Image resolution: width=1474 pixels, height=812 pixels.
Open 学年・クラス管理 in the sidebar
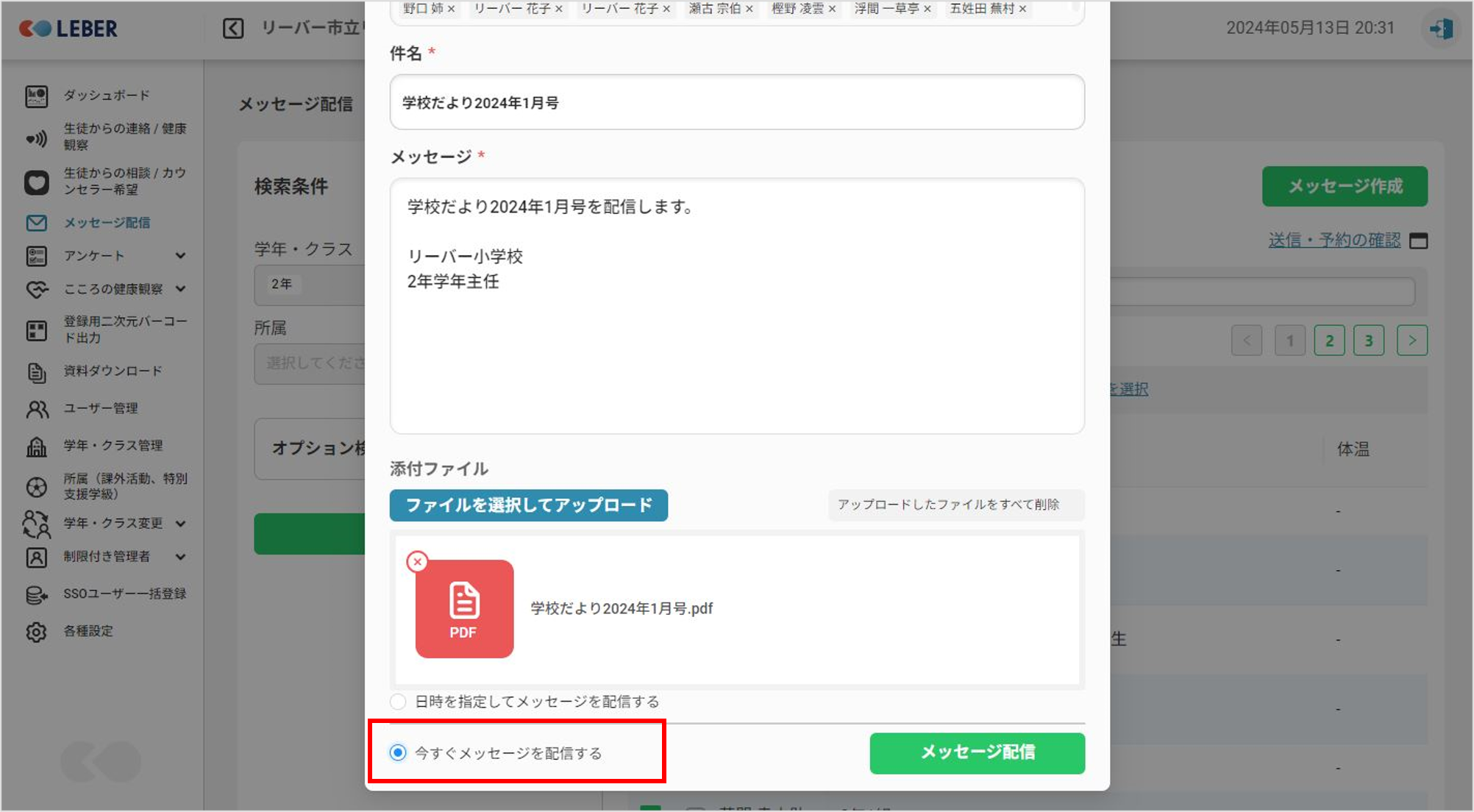(x=113, y=446)
